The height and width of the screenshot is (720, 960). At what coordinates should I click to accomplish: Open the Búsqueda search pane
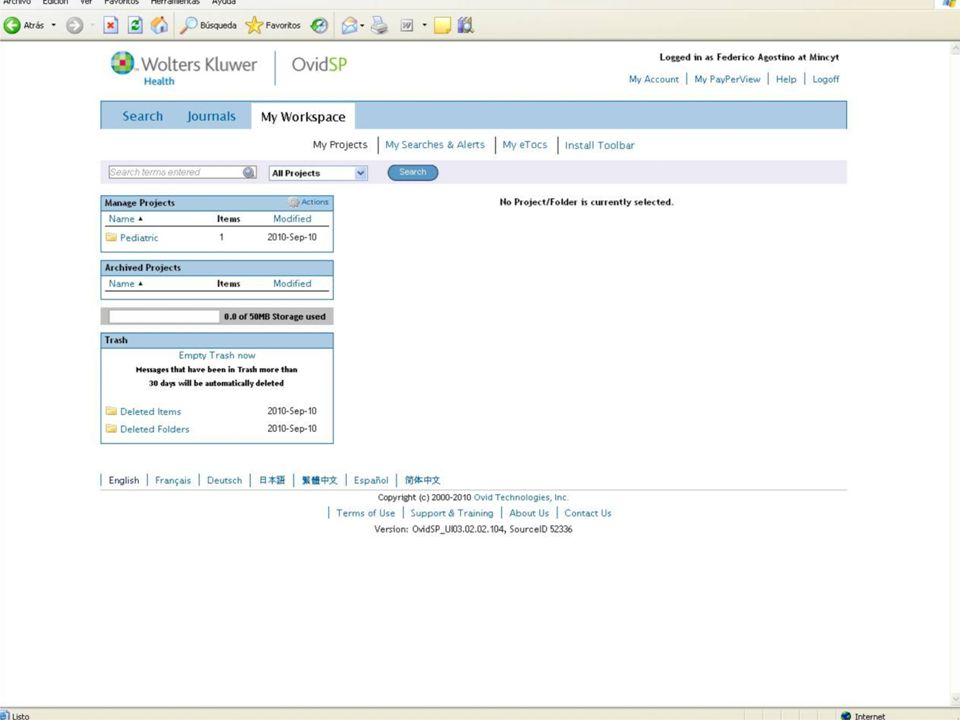click(x=208, y=25)
